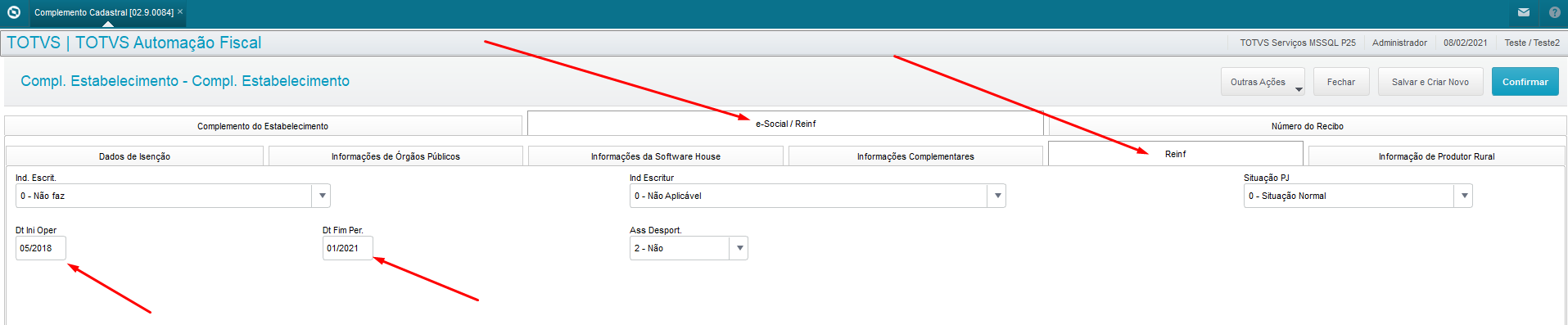Image resolution: width=1568 pixels, height=325 pixels.
Task: Click the Dt Fim Per. date field
Action: tap(348, 248)
